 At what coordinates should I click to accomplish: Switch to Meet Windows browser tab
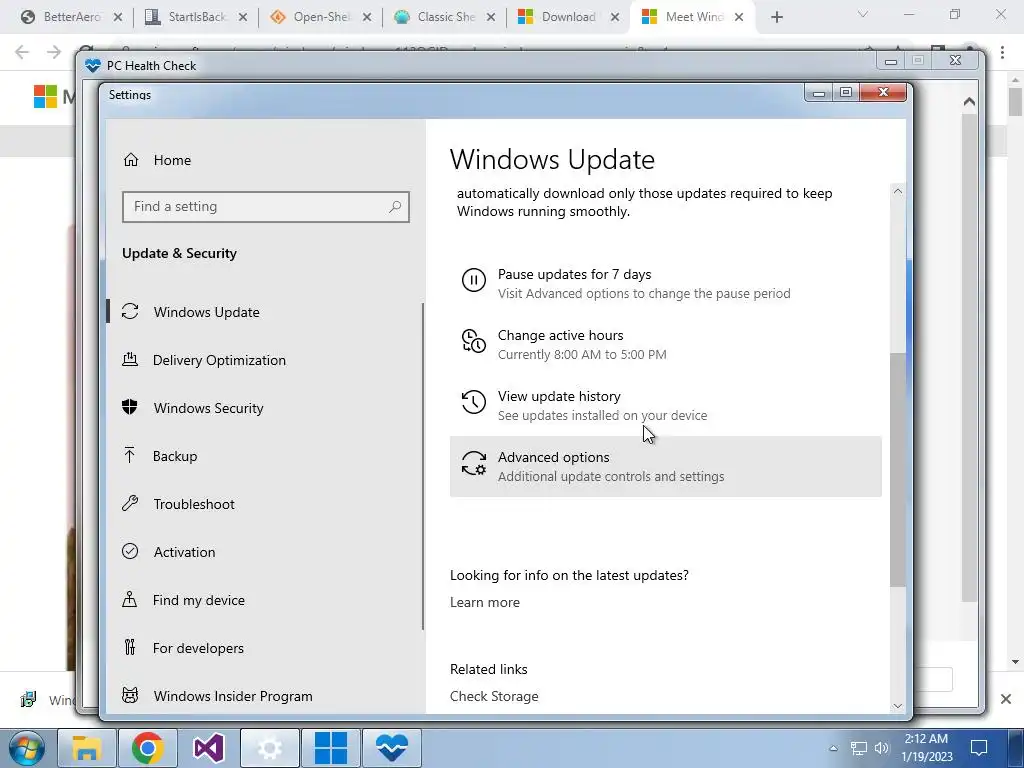coord(694,17)
